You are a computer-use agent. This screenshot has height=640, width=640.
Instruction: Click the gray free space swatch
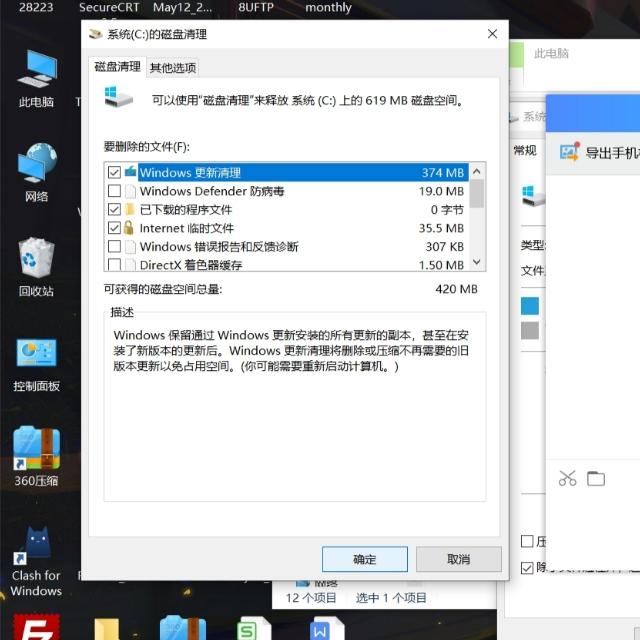(x=530, y=331)
